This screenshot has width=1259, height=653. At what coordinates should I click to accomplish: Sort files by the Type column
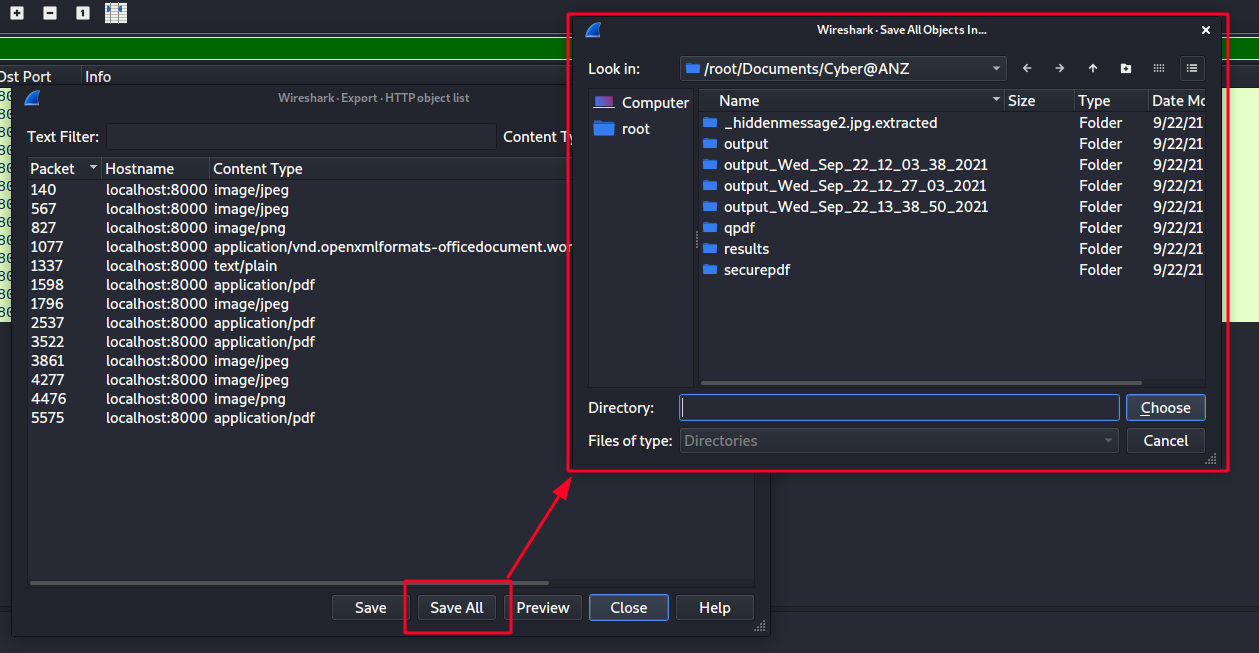(1110, 100)
